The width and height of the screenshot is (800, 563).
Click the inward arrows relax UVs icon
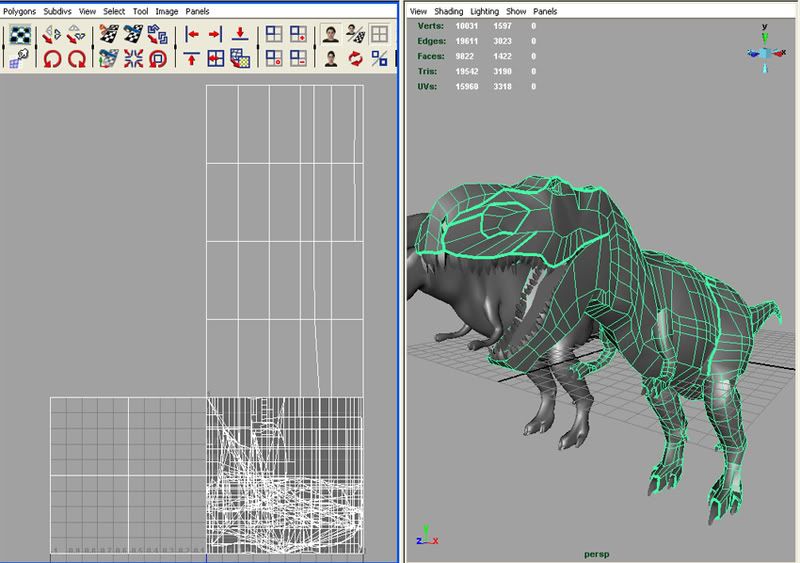[134, 59]
